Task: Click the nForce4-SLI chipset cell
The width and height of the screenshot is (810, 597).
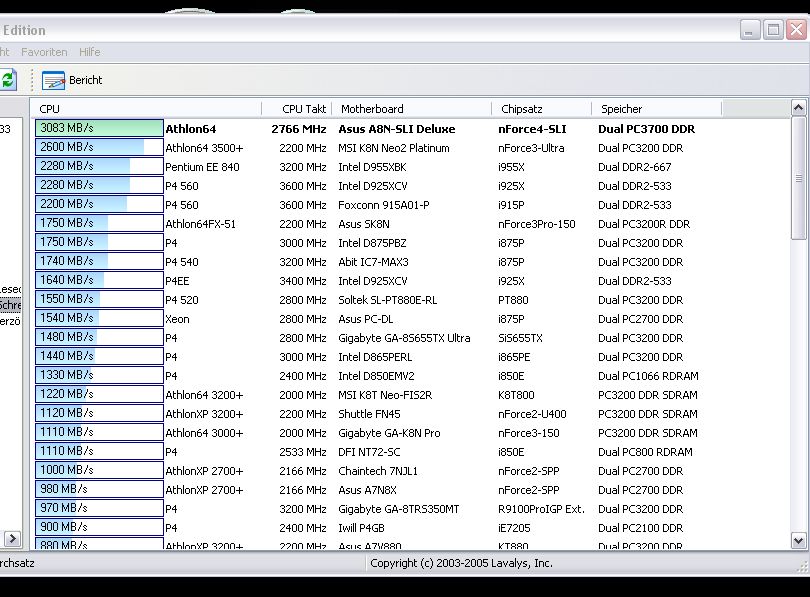Action: click(532, 129)
